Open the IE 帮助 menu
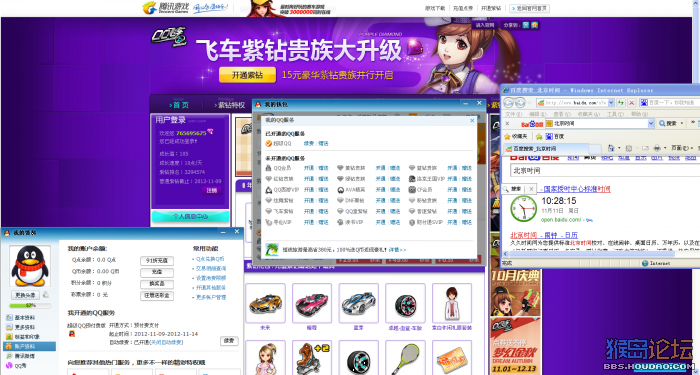The width and height of the screenshot is (700, 375). coord(640,114)
